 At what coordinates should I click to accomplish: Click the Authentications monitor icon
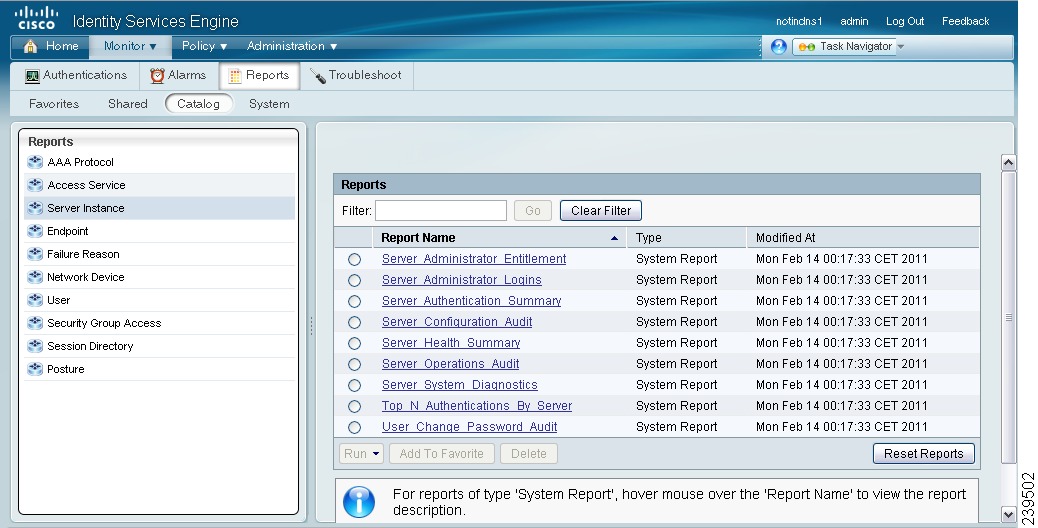coord(32,76)
